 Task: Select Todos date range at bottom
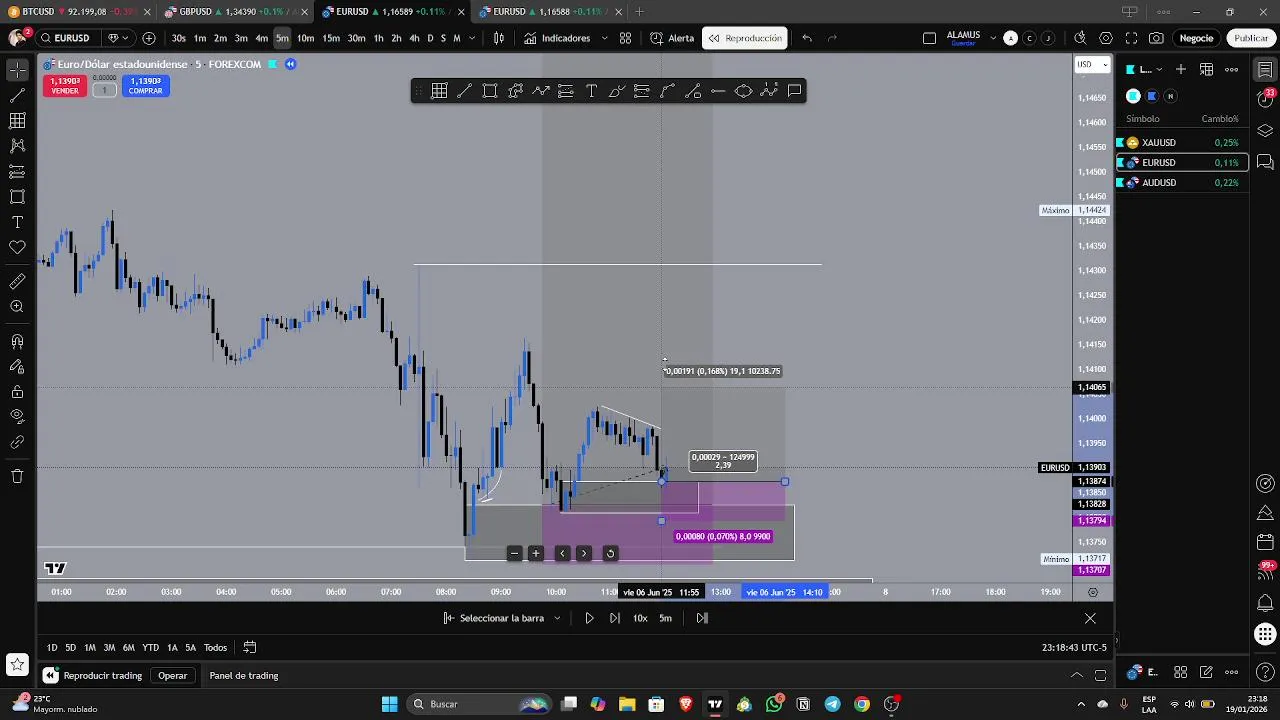coord(215,648)
